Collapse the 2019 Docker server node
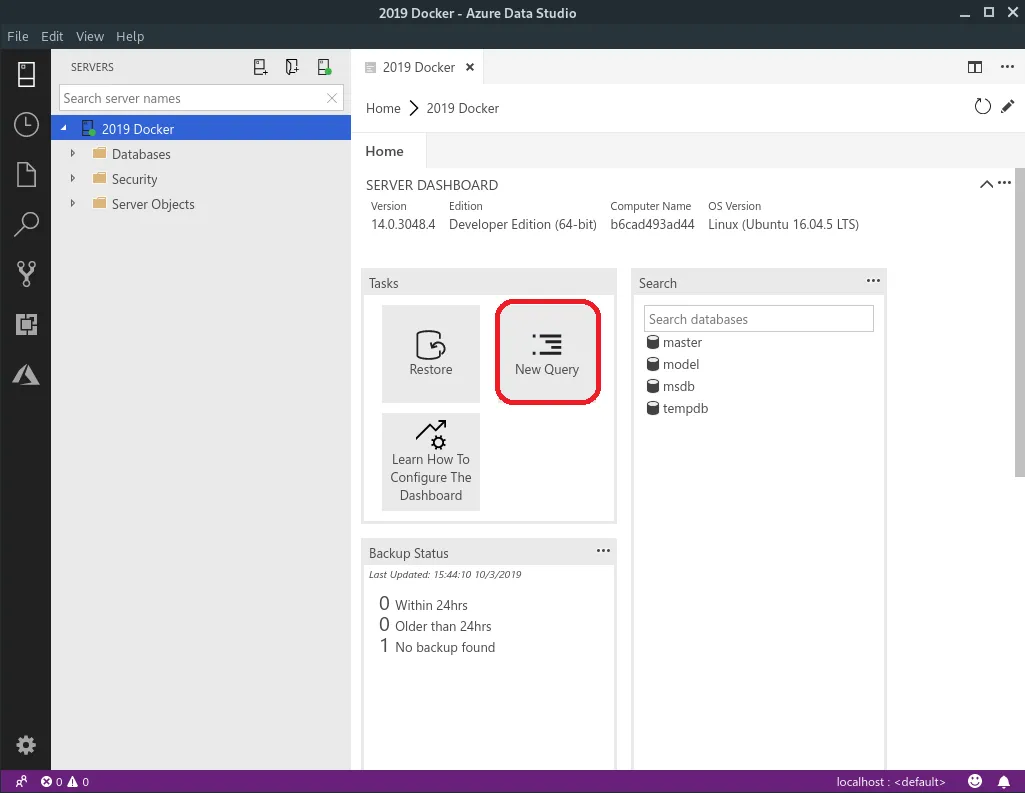1025x793 pixels. 63,128
